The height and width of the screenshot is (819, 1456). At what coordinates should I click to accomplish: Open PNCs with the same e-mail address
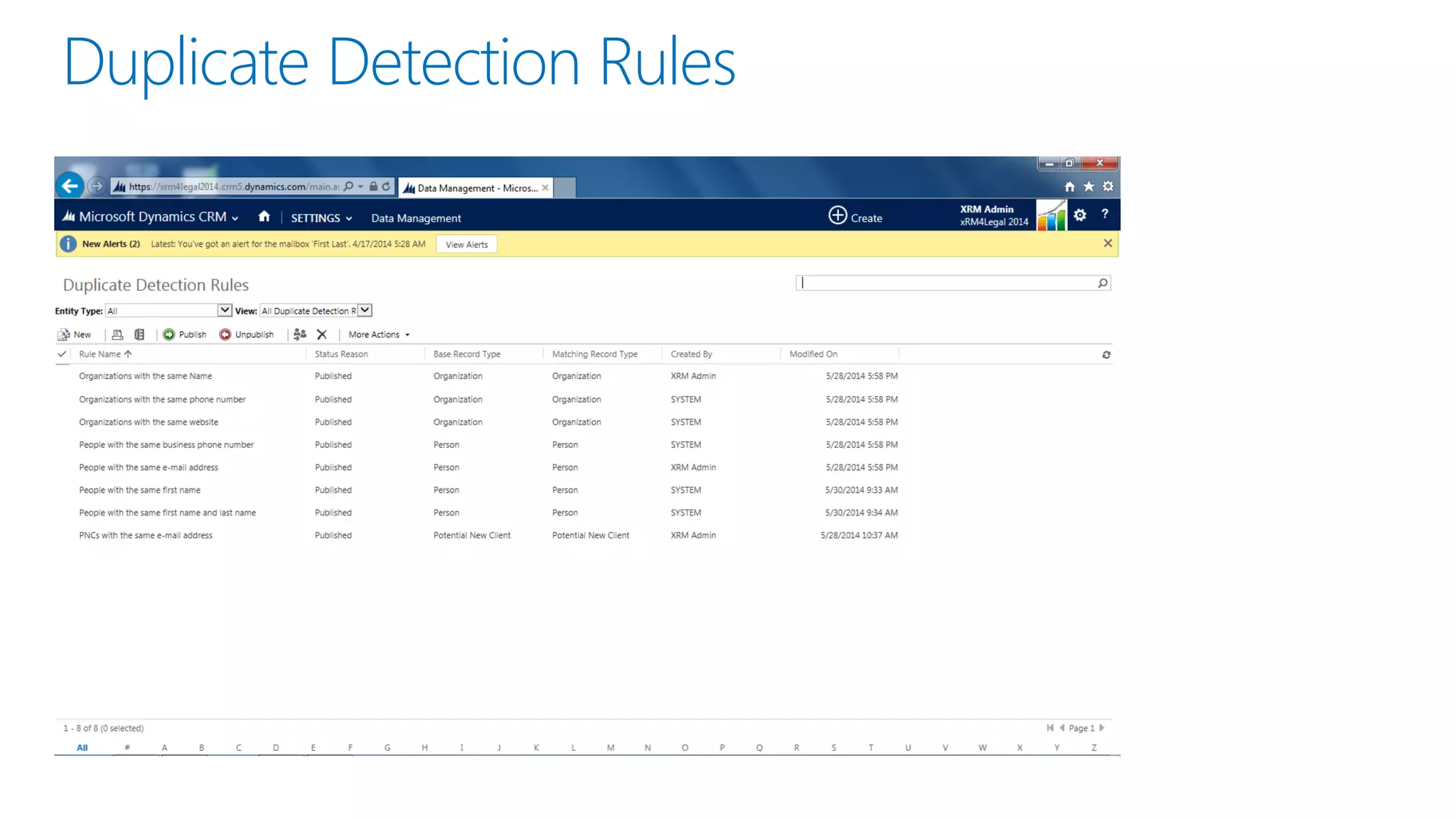pos(146,535)
